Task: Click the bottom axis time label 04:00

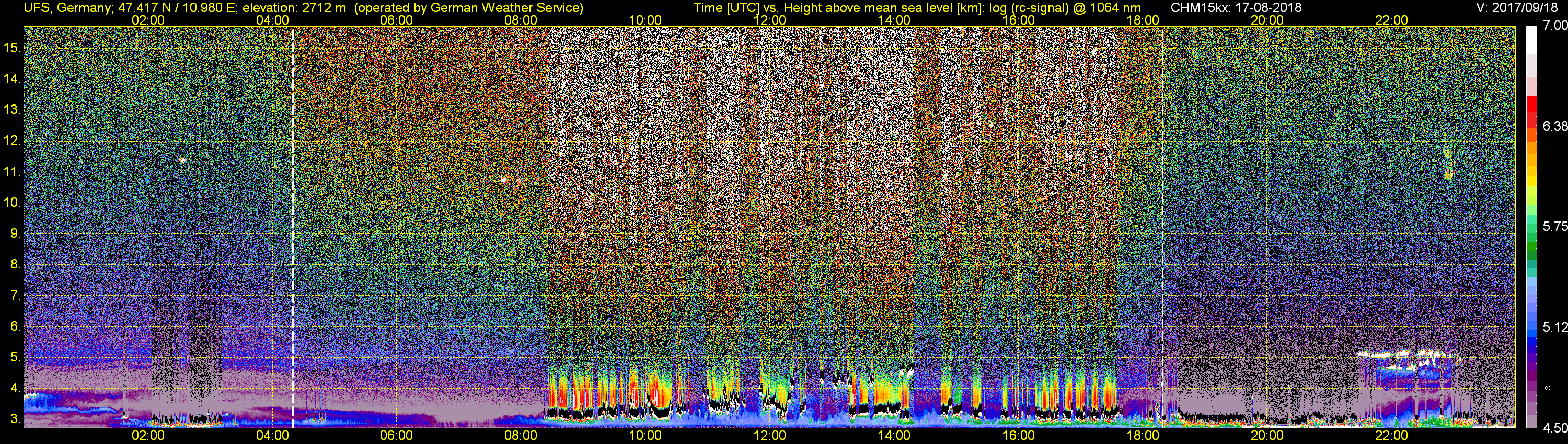Action: 272,436
